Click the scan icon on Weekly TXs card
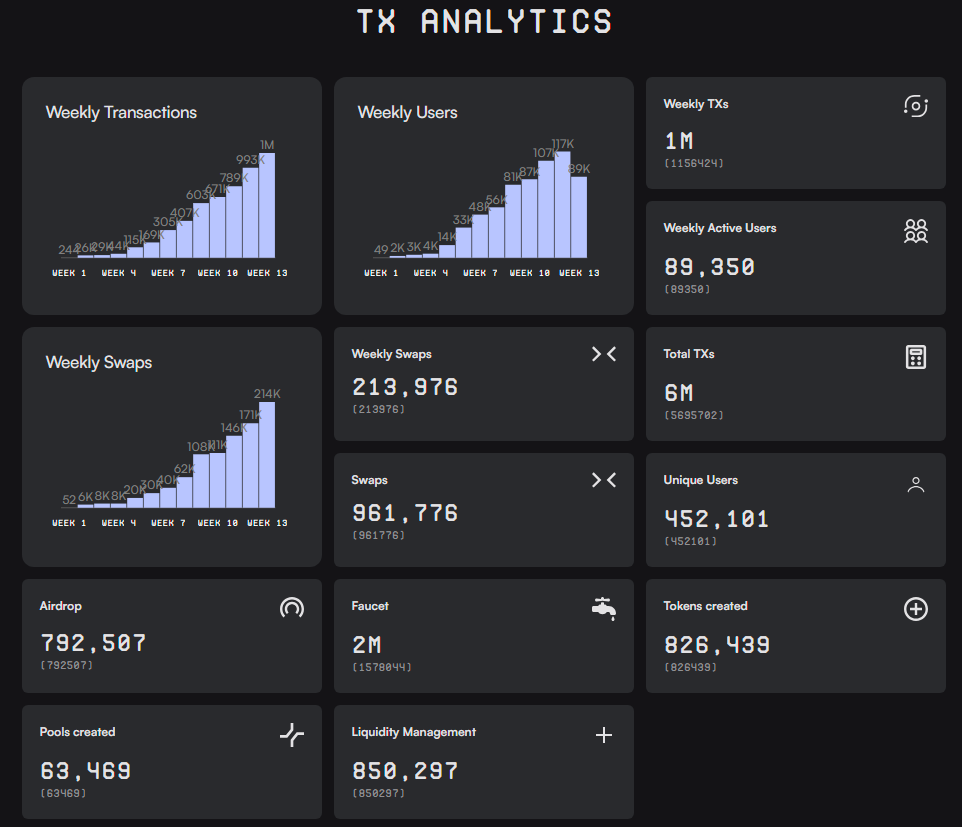The image size is (962, 827). tap(915, 105)
